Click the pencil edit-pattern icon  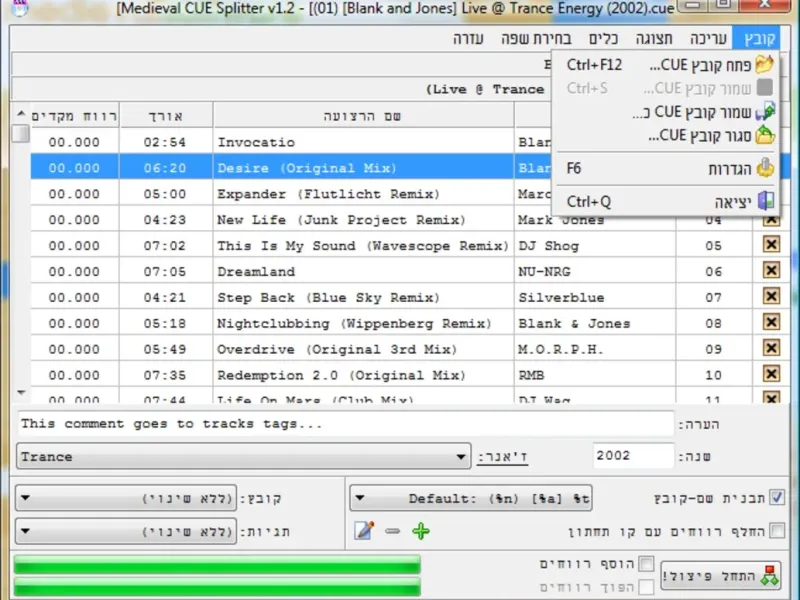coord(364,531)
